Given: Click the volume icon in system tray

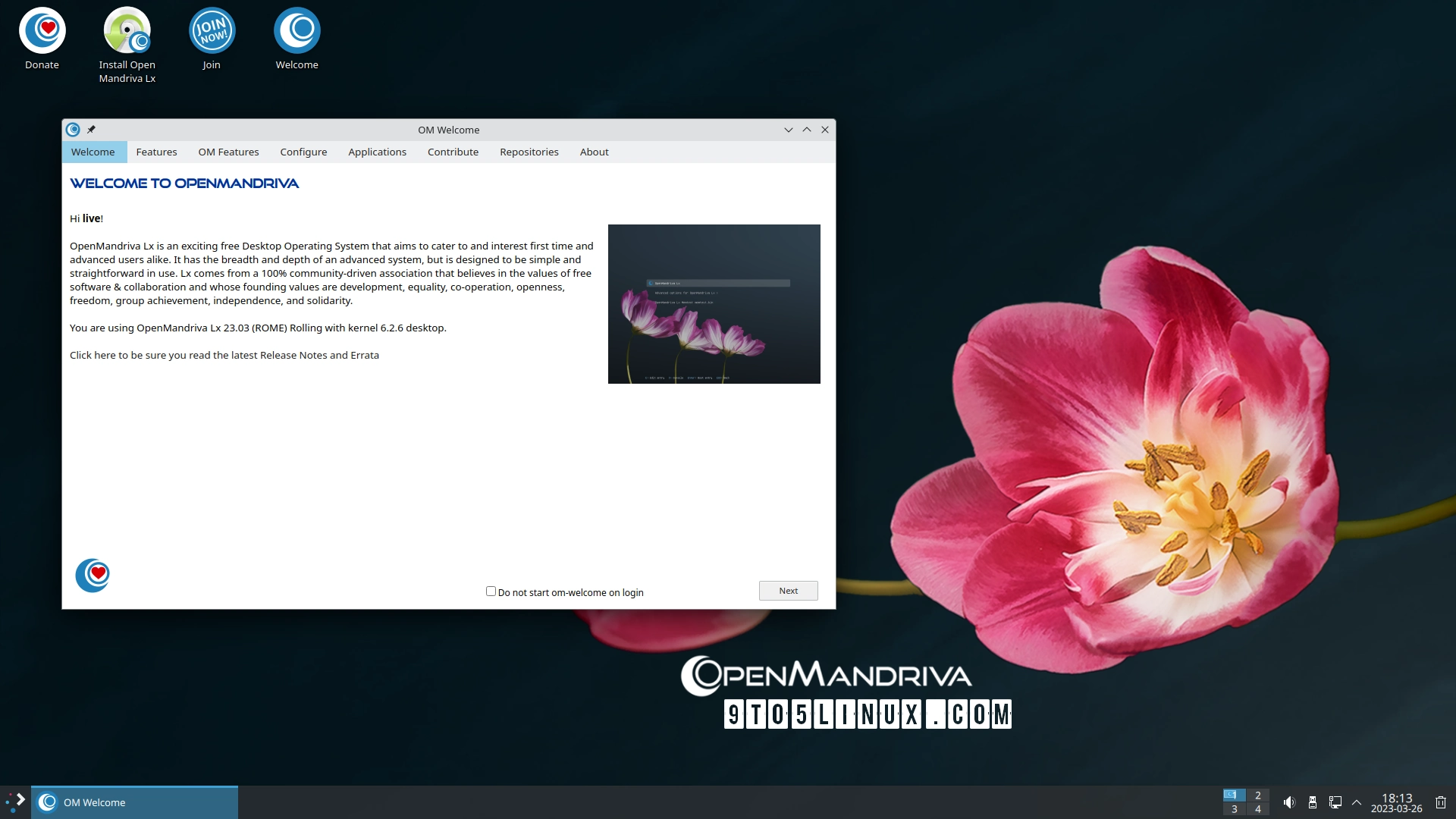Looking at the screenshot, I should point(1289,802).
